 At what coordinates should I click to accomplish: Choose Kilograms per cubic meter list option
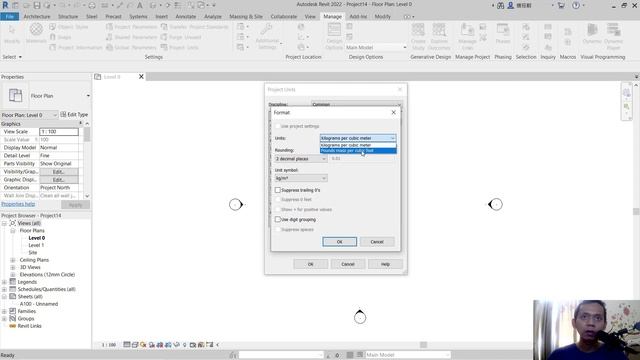358,145
